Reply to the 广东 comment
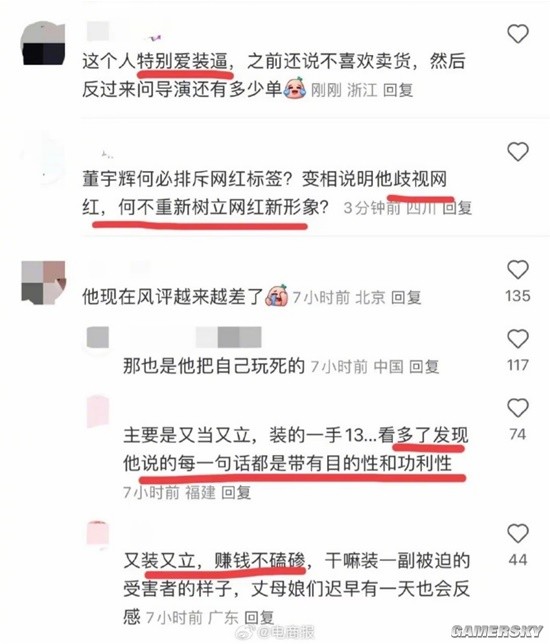Viewport: 550px width, 644px height. (259, 617)
